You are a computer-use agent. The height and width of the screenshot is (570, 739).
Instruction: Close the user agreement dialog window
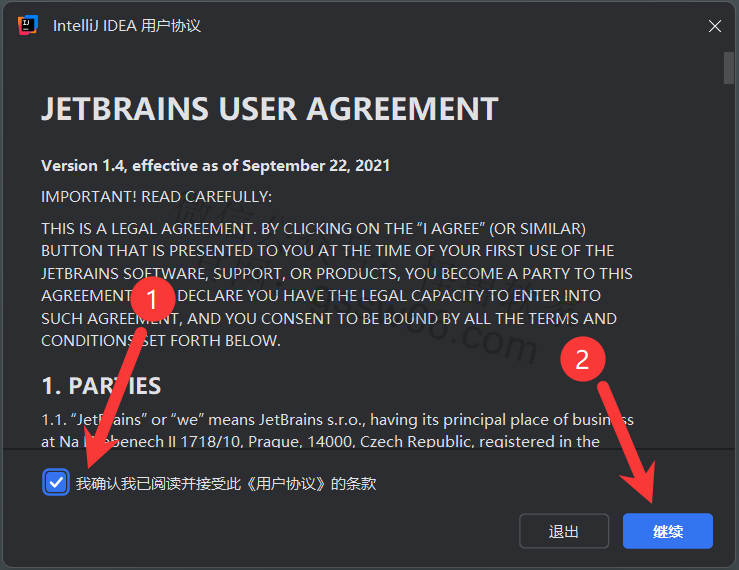(x=715, y=26)
